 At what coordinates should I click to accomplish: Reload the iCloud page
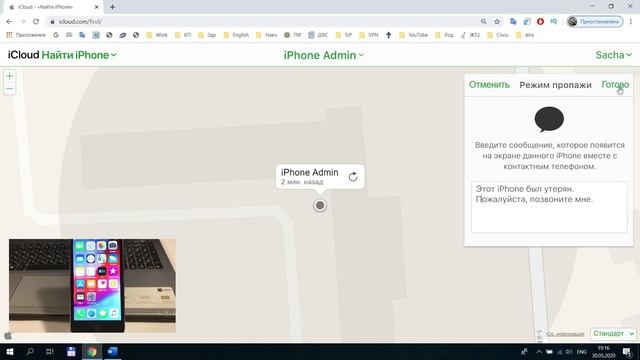click(36, 21)
